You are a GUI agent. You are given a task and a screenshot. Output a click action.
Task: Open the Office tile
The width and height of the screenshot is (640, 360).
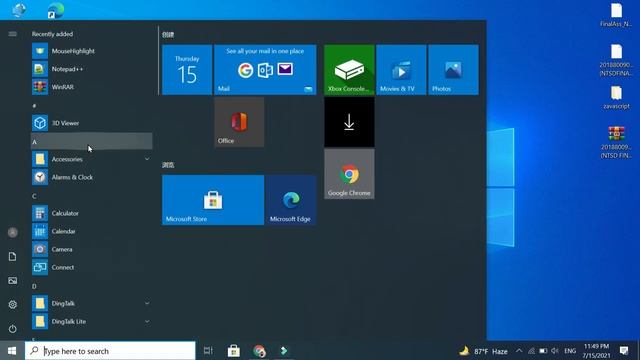tap(239, 122)
